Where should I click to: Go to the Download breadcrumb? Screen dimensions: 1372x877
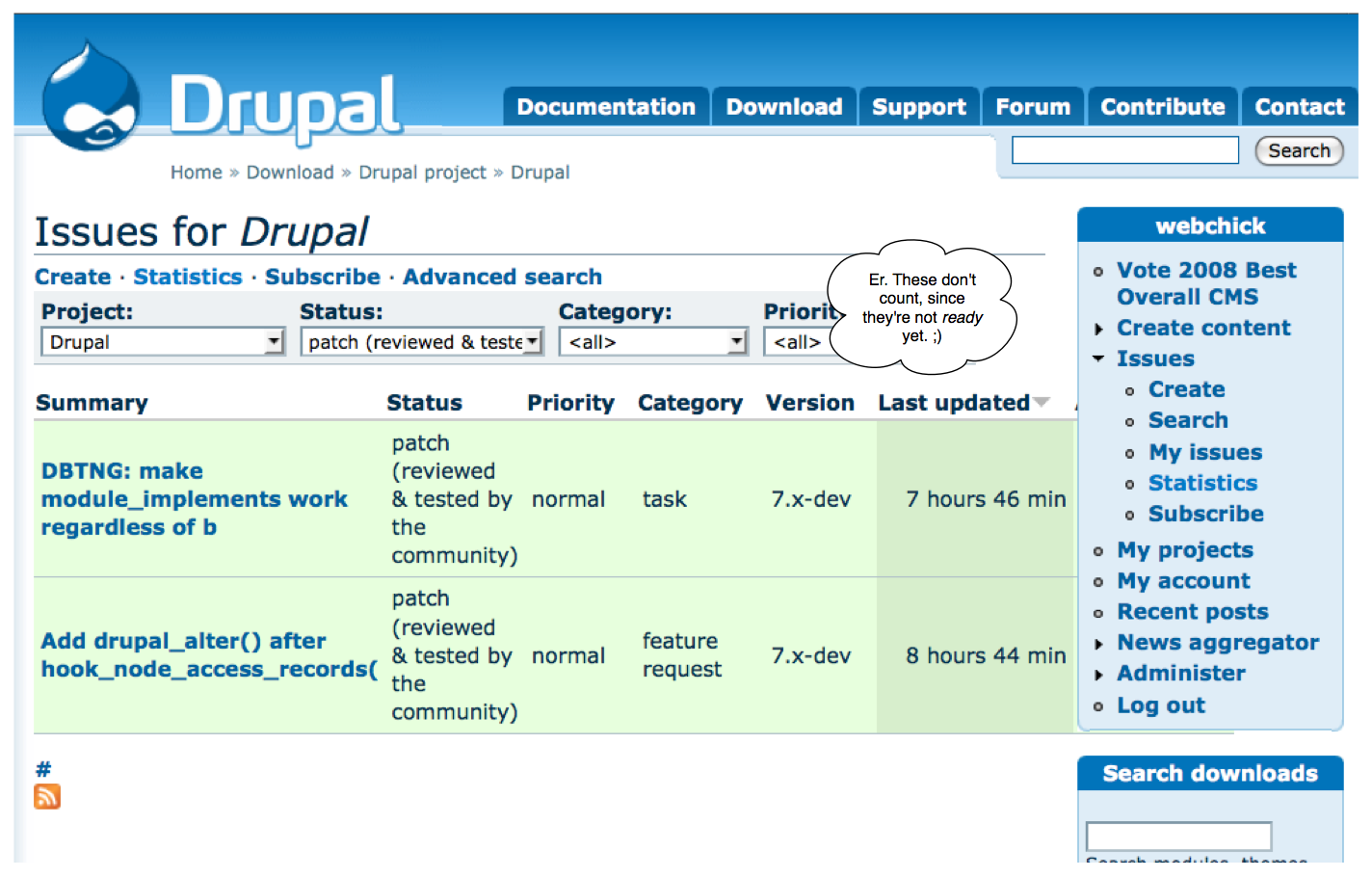(290, 173)
